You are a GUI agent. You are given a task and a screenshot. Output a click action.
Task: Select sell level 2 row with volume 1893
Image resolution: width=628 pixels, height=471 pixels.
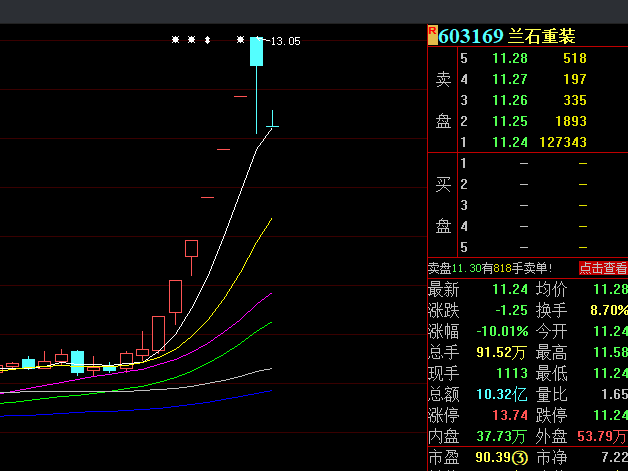tap(526, 121)
